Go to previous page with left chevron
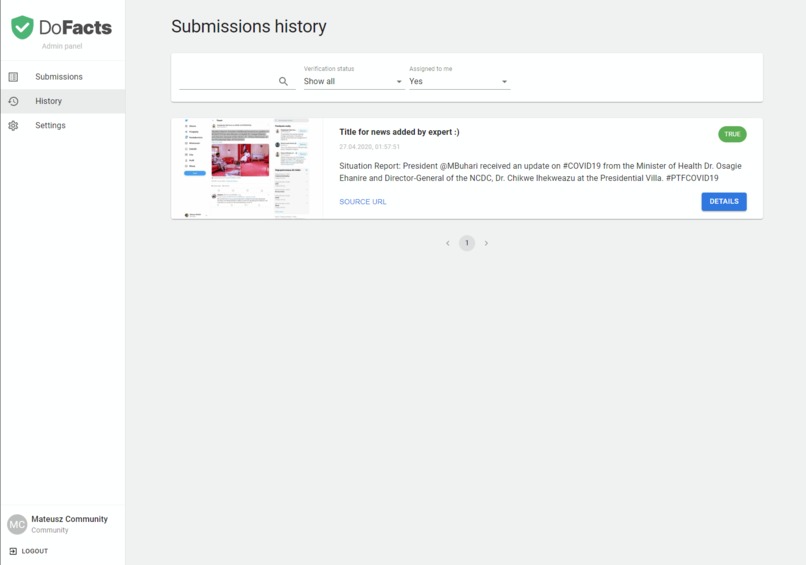The image size is (806, 565). tap(448, 243)
